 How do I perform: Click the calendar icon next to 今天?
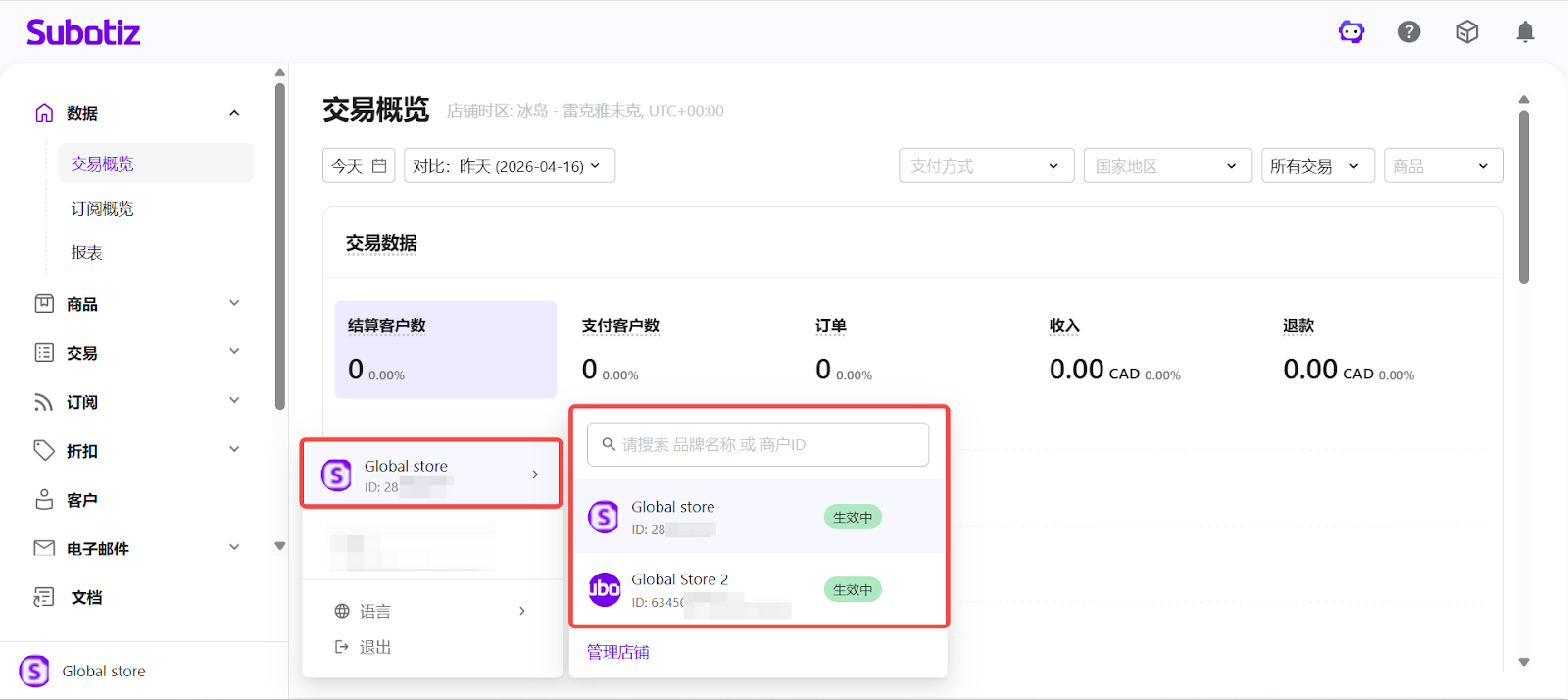click(379, 166)
